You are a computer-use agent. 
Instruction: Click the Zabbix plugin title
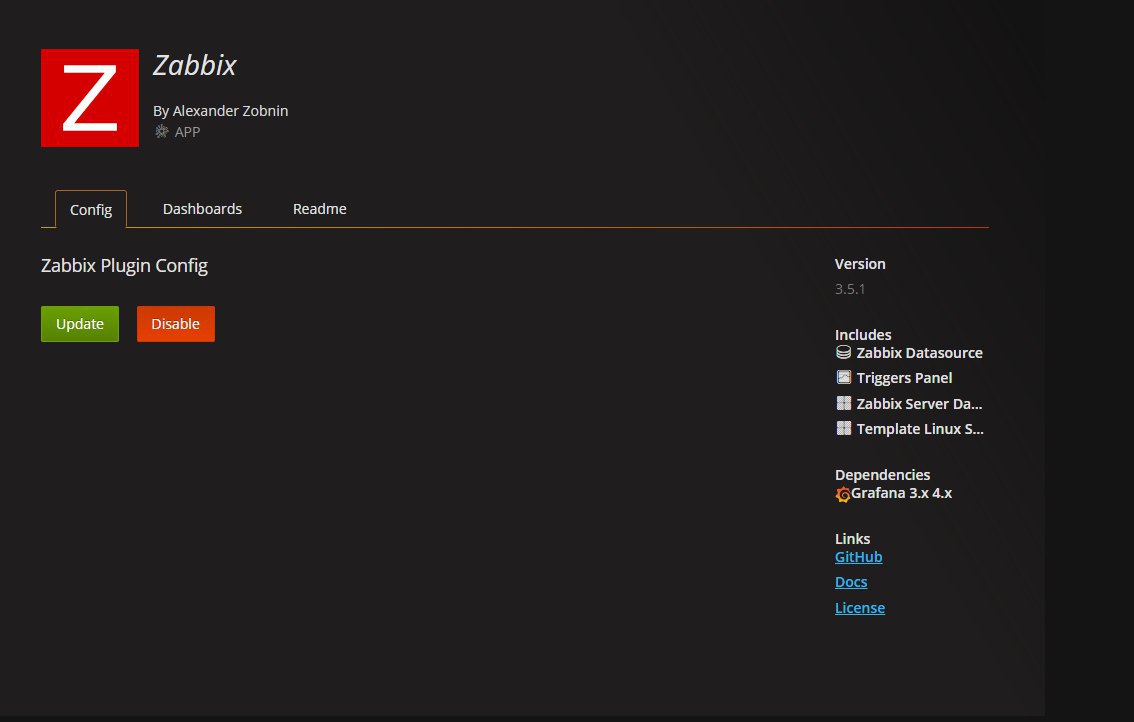tap(195, 65)
